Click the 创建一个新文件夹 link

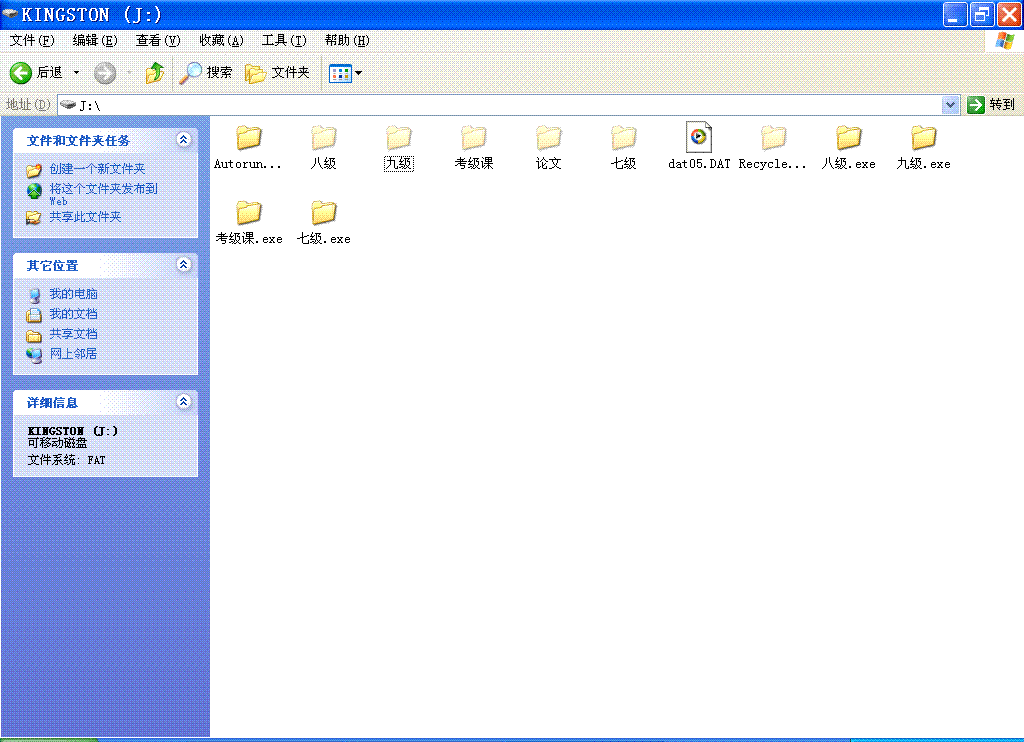(x=97, y=169)
